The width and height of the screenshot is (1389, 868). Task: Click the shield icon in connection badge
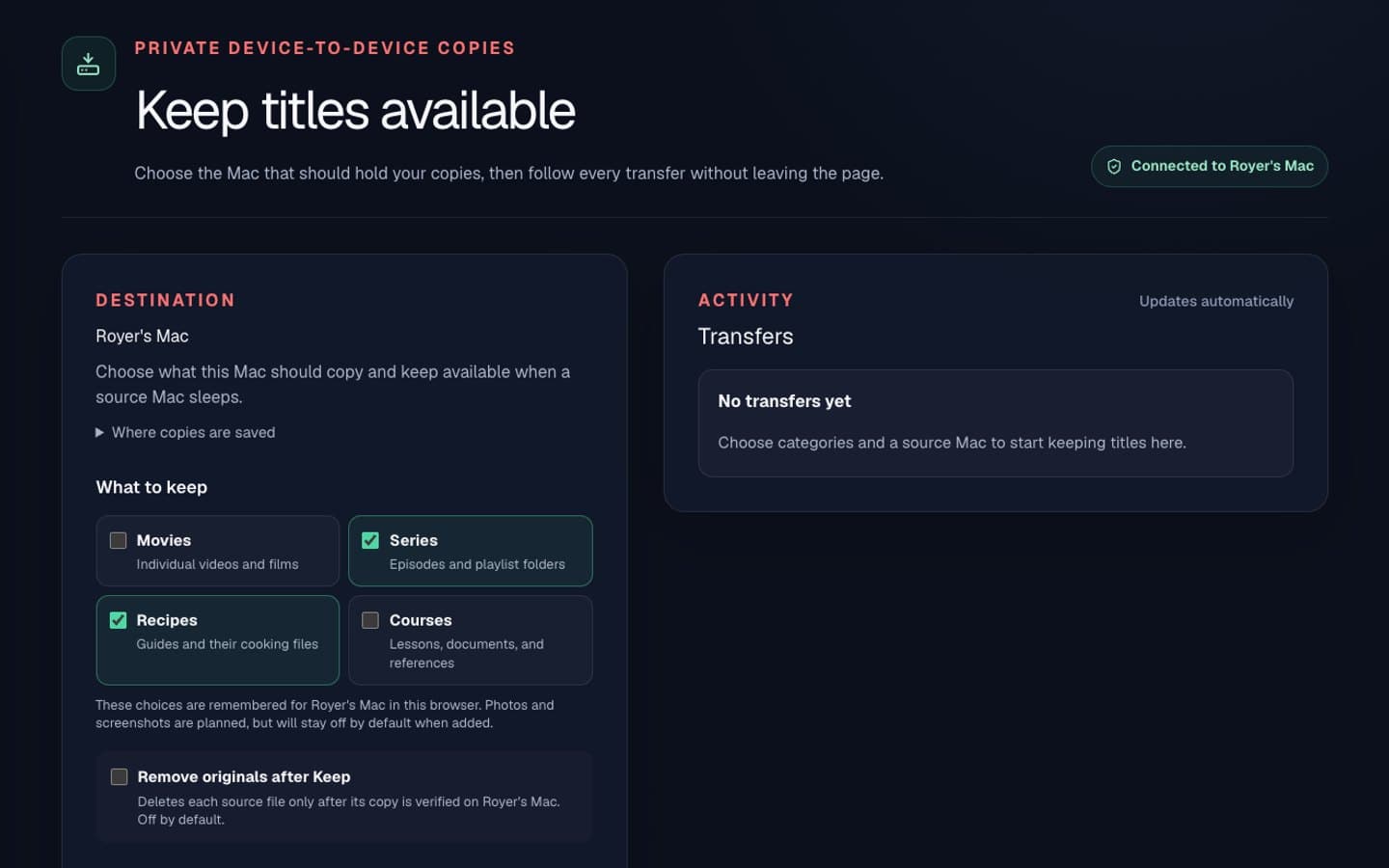(1114, 167)
